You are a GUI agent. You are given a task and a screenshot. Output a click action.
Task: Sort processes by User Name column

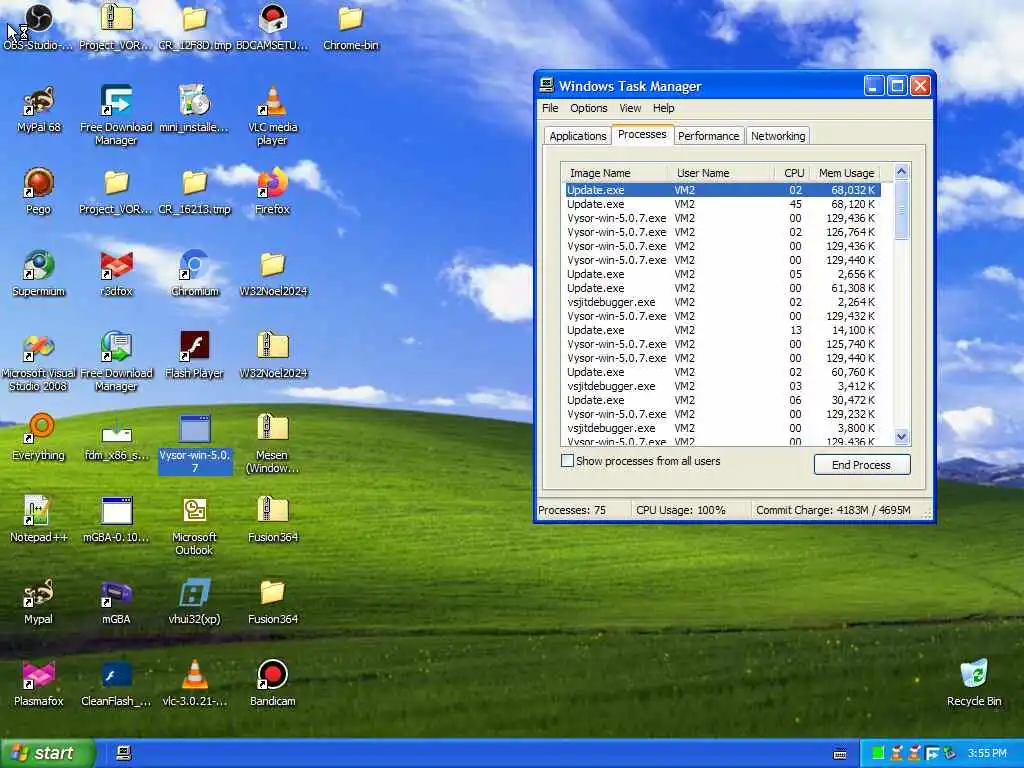point(721,173)
